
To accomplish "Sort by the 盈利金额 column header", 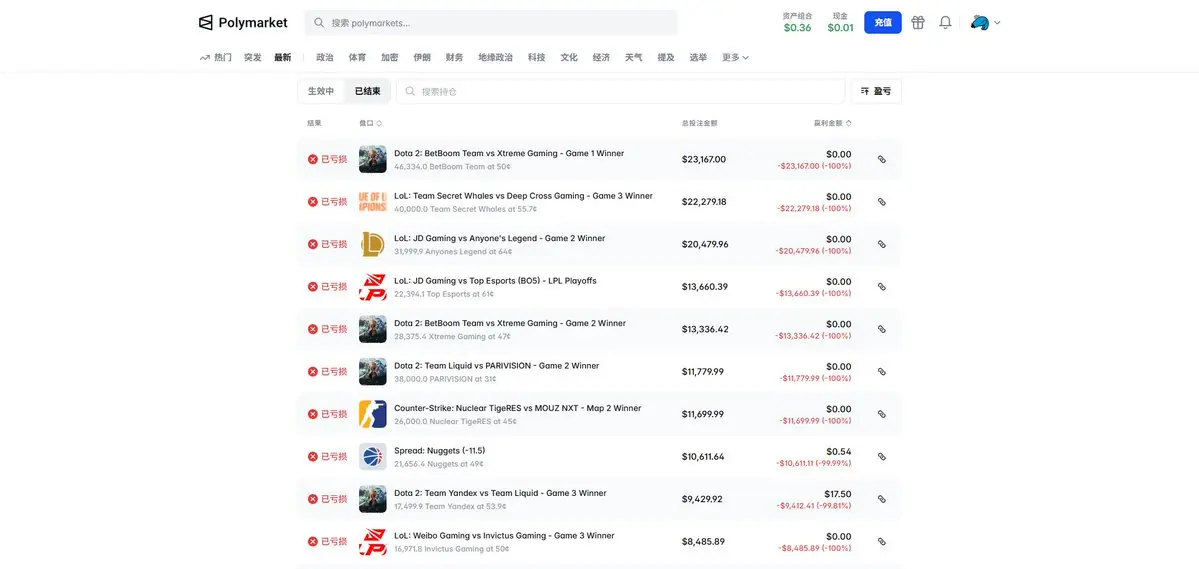I will click(x=832, y=123).
